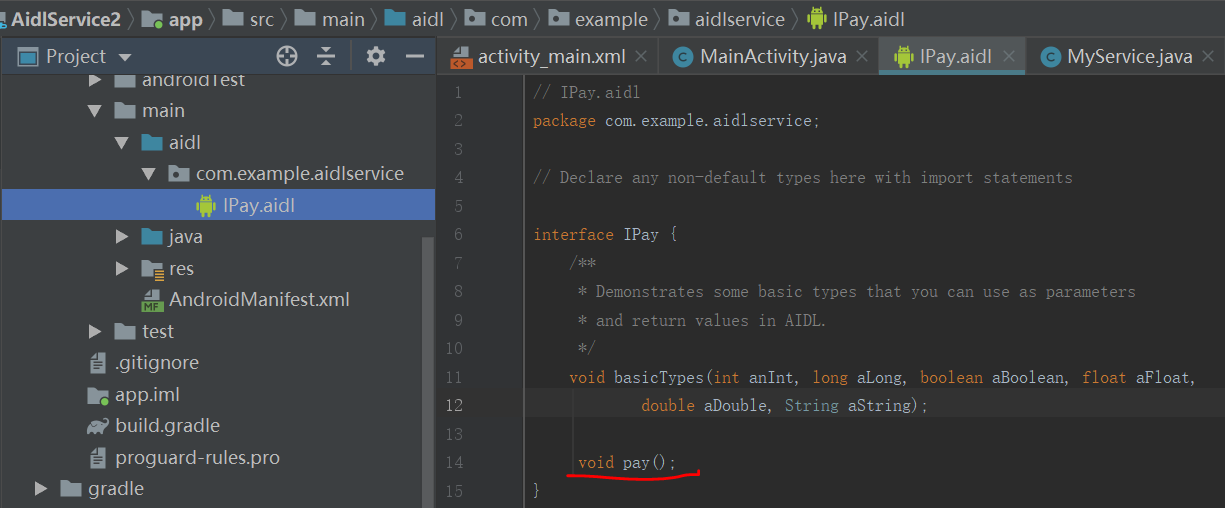
Task: Click the '// IPay.aidl' comment line
Action: (x=586, y=92)
